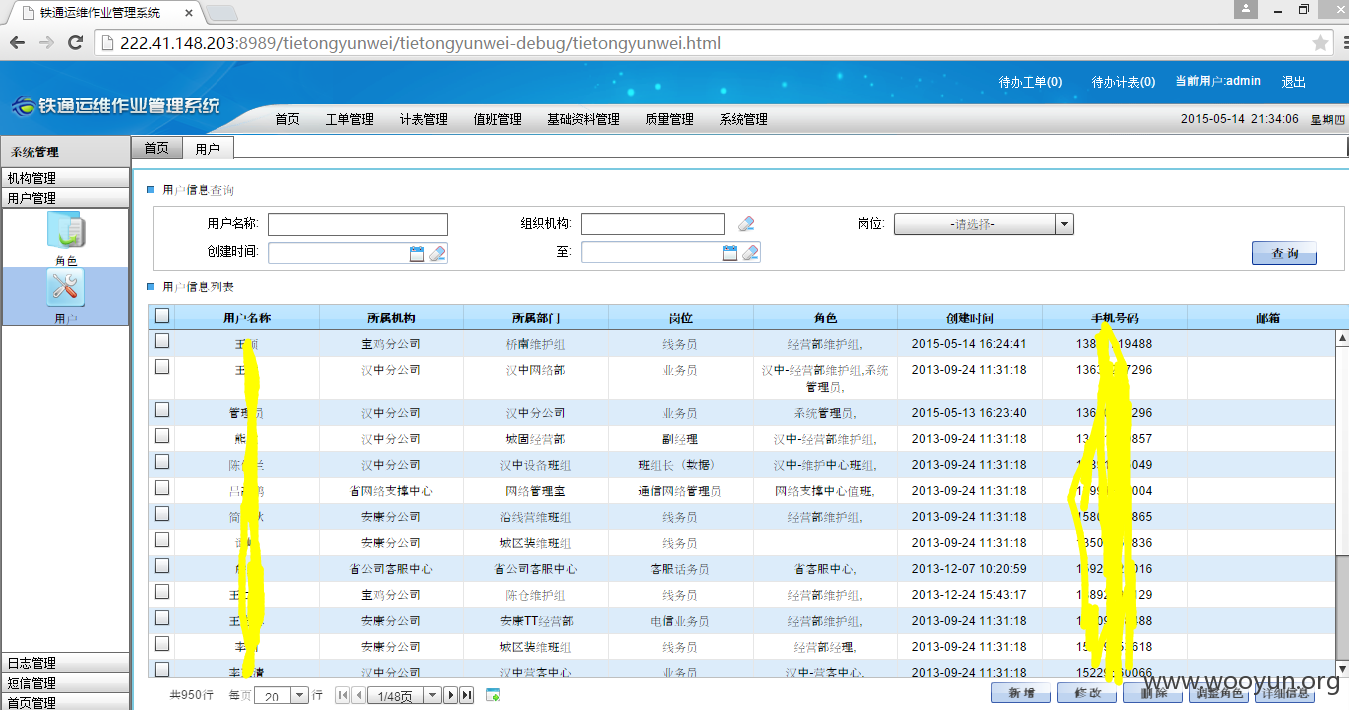The width and height of the screenshot is (1349, 710).
Task: Open the 角色 (role) icon in sidebar
Action: point(66,233)
